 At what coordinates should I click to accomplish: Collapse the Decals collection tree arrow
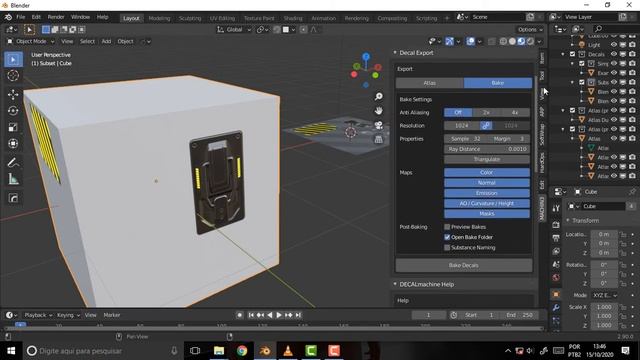[563, 54]
